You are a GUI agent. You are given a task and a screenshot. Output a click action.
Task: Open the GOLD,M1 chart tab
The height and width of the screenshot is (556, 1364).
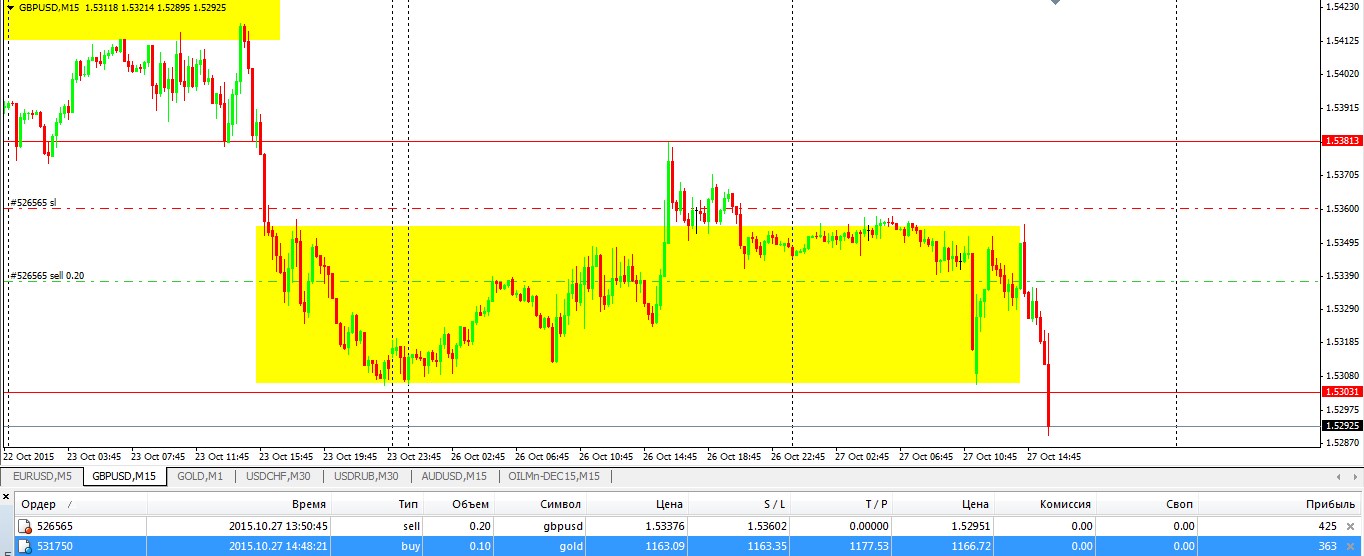(x=200, y=477)
